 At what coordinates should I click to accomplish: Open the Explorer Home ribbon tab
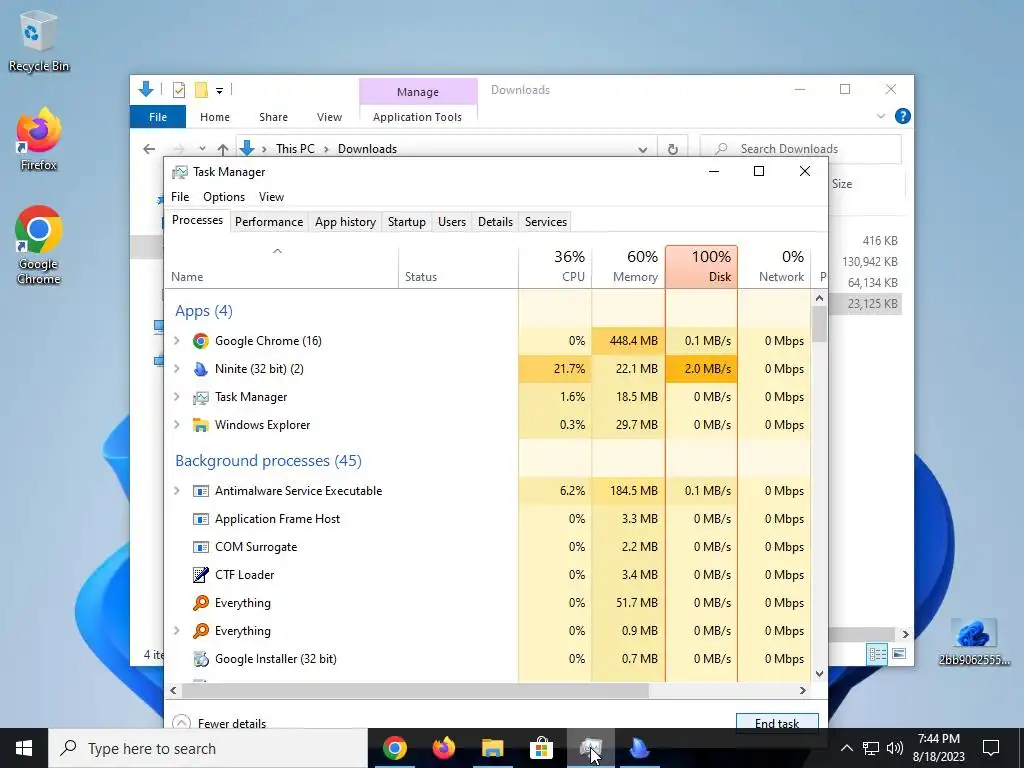tap(215, 117)
